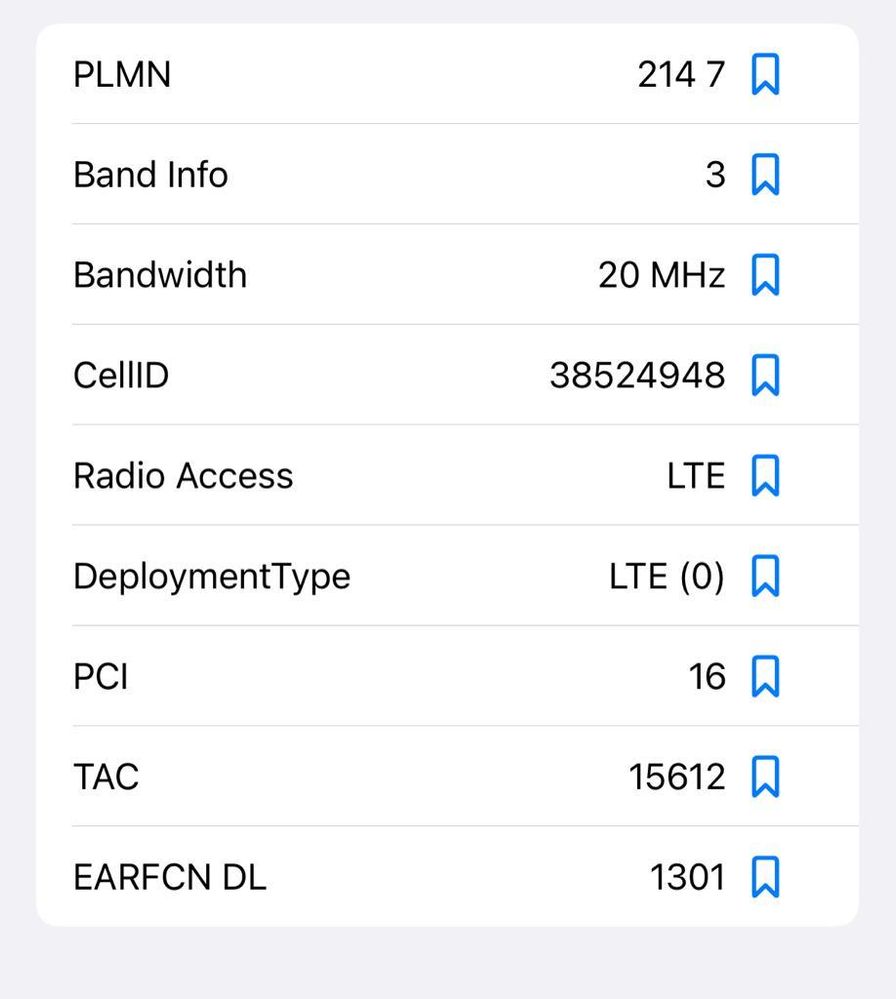Tap the Band Info label
Screen dimensions: 896x999
coord(151,175)
